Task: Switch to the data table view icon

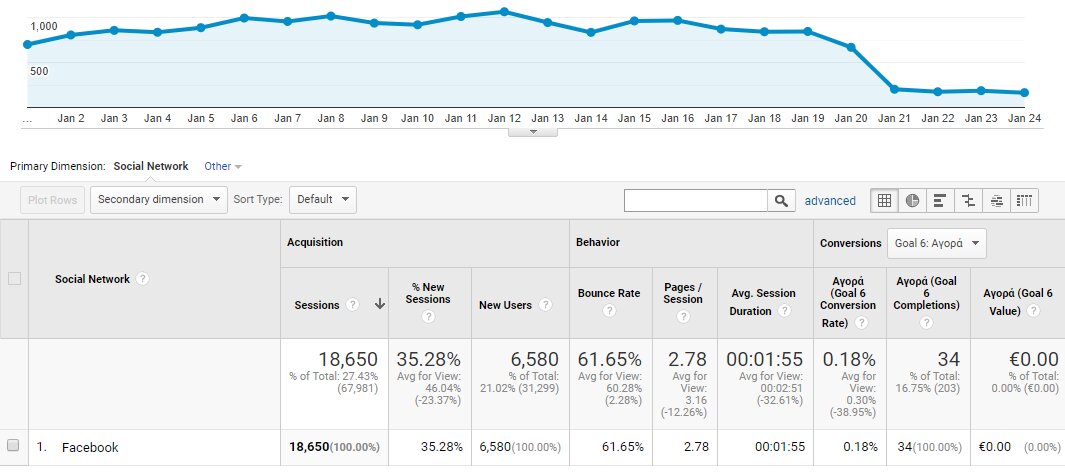Action: click(884, 200)
